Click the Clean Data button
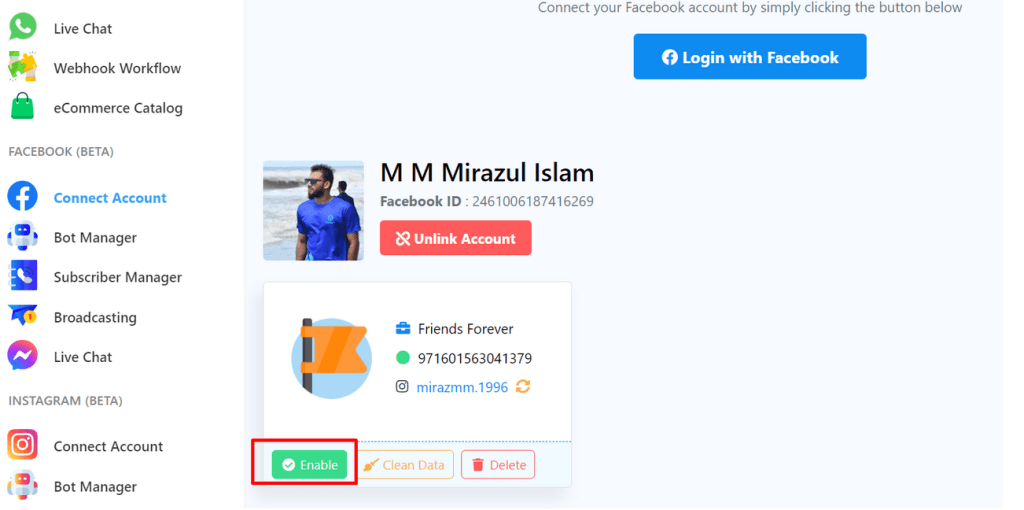Screen dimensions: 1024x510 pos(404,465)
